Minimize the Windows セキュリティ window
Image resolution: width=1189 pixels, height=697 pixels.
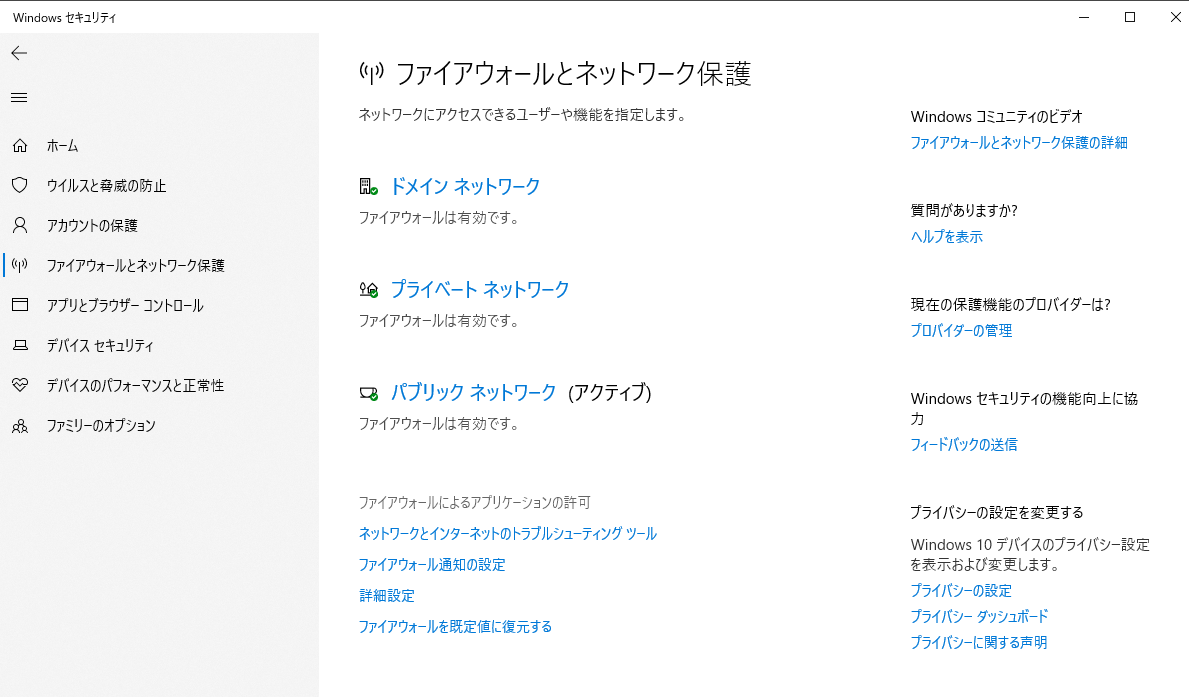1084,17
